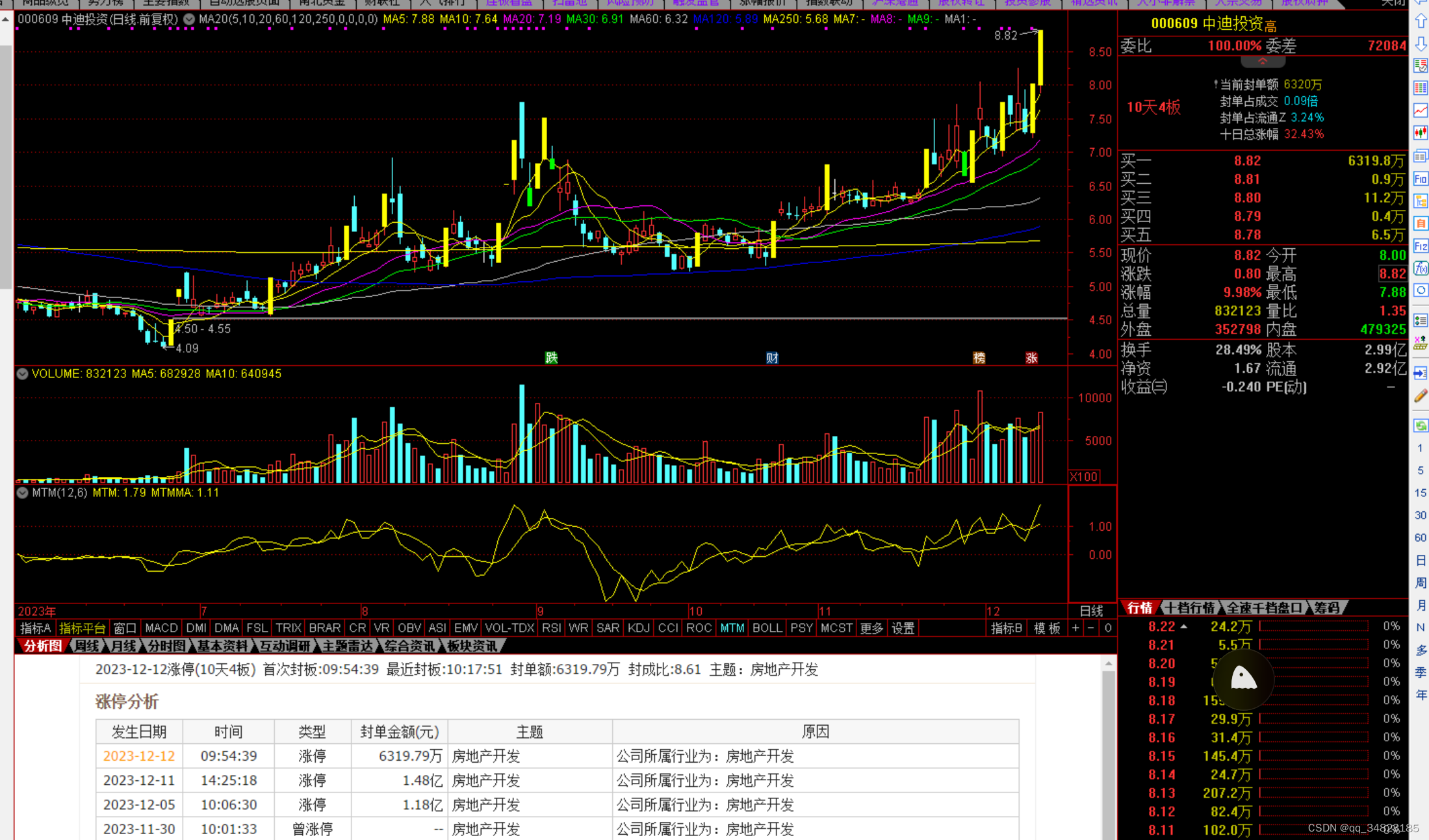Screen dimensions: 1429x840
Task: Click the page-up arrow icon in right sidebar
Action: tap(1421, 21)
